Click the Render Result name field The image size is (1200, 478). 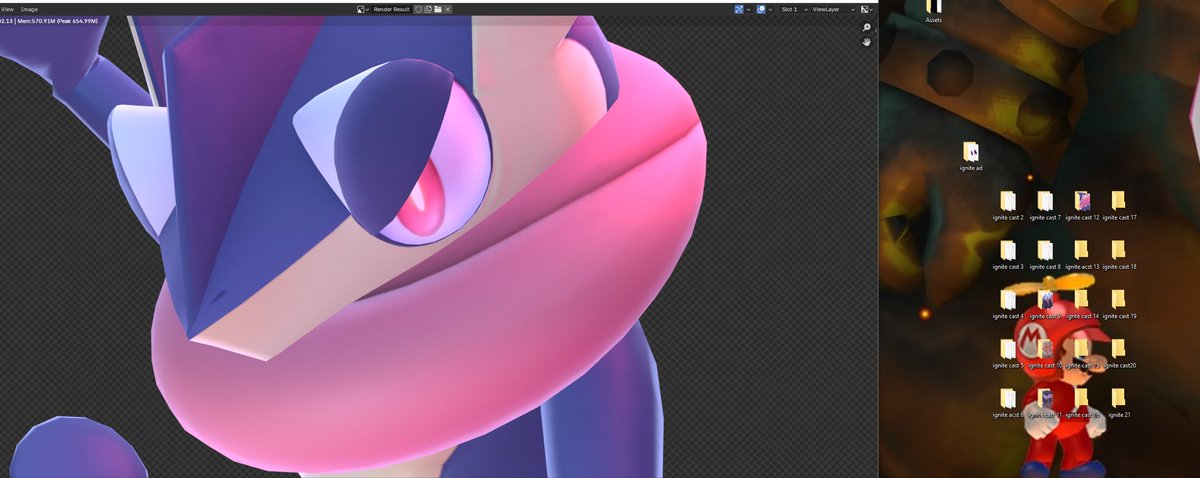tap(392, 9)
